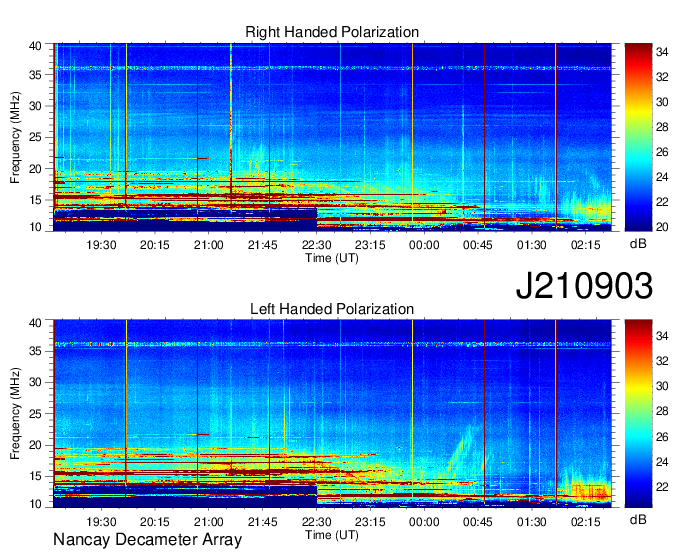Click Frequency (MHz) label of Right Handed plot

(15, 137)
